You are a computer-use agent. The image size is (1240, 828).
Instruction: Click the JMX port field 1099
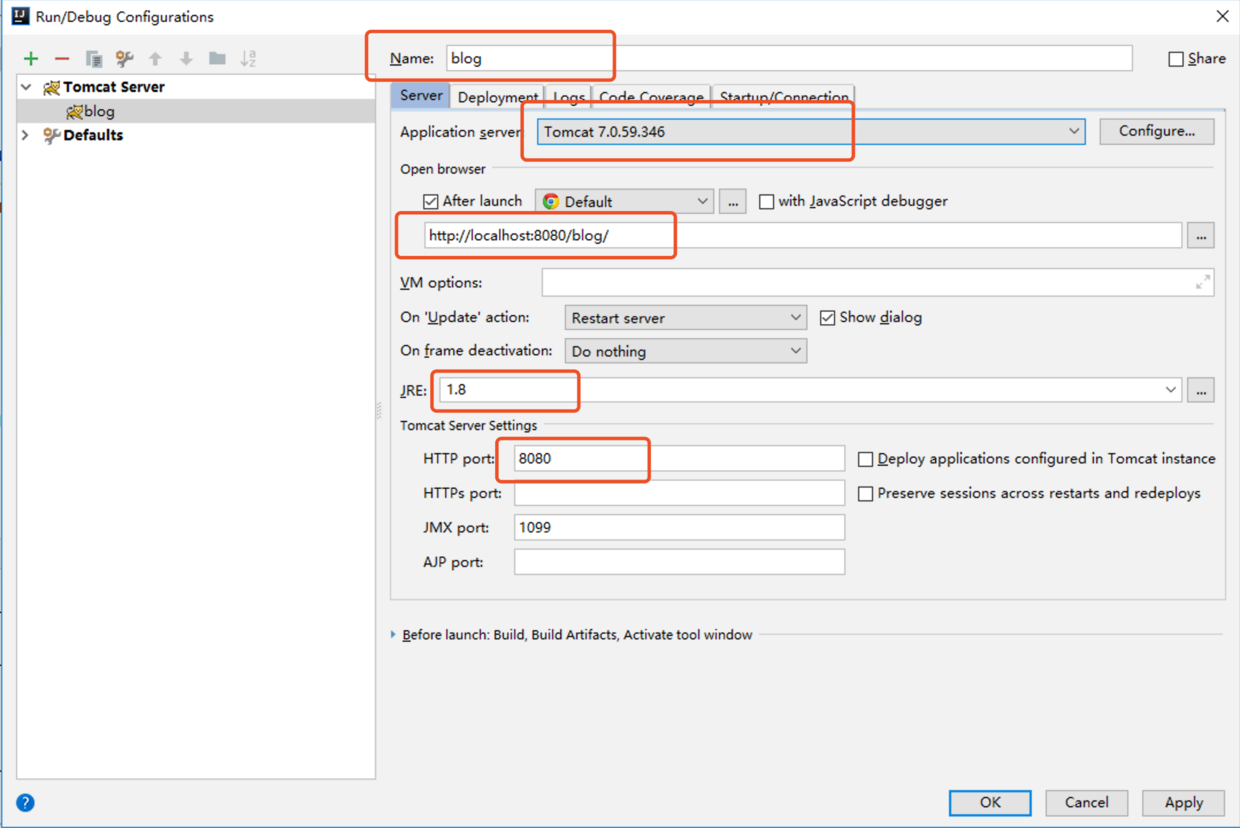click(680, 527)
